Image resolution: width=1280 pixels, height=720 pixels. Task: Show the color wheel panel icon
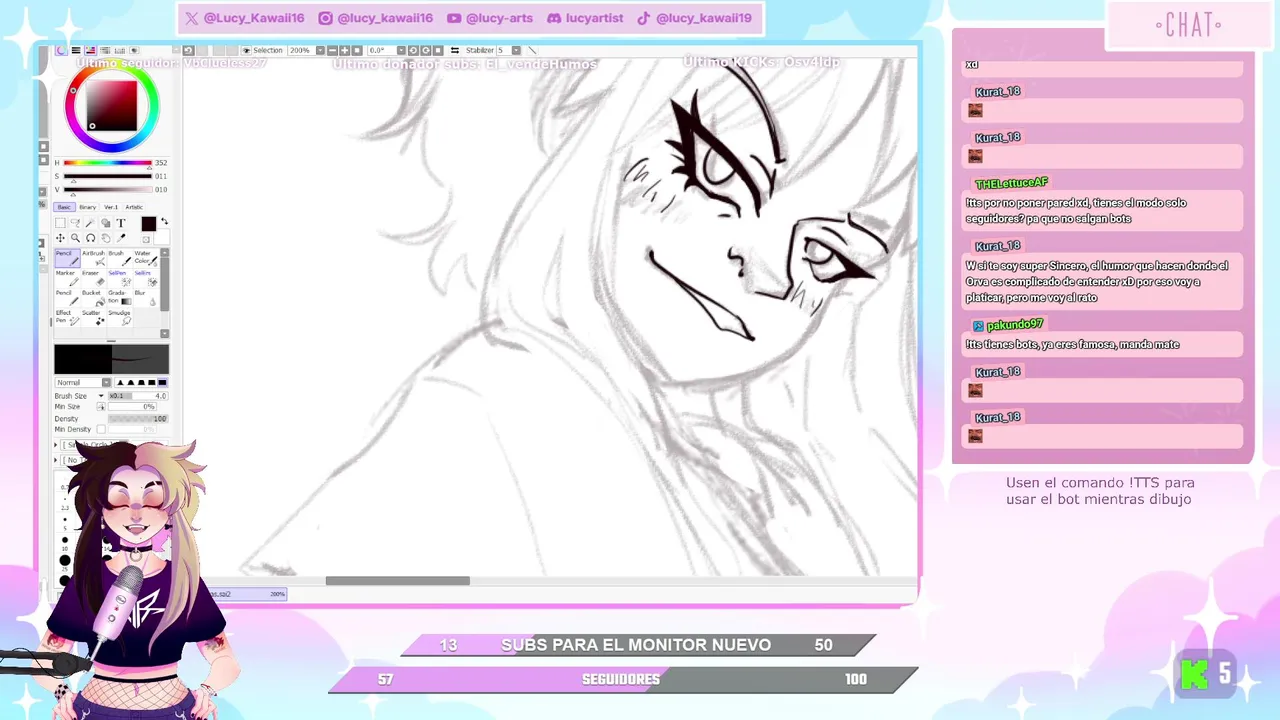tap(61, 50)
